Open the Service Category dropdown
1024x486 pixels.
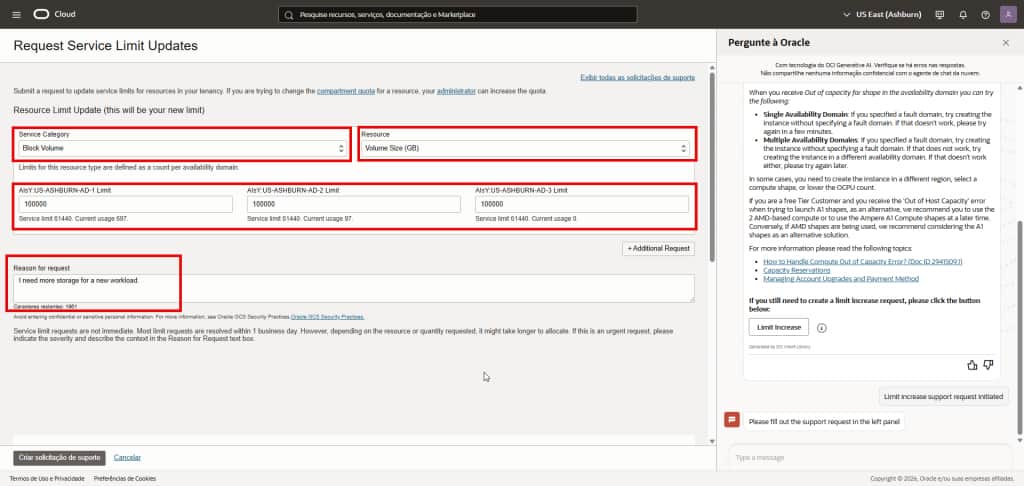point(182,148)
